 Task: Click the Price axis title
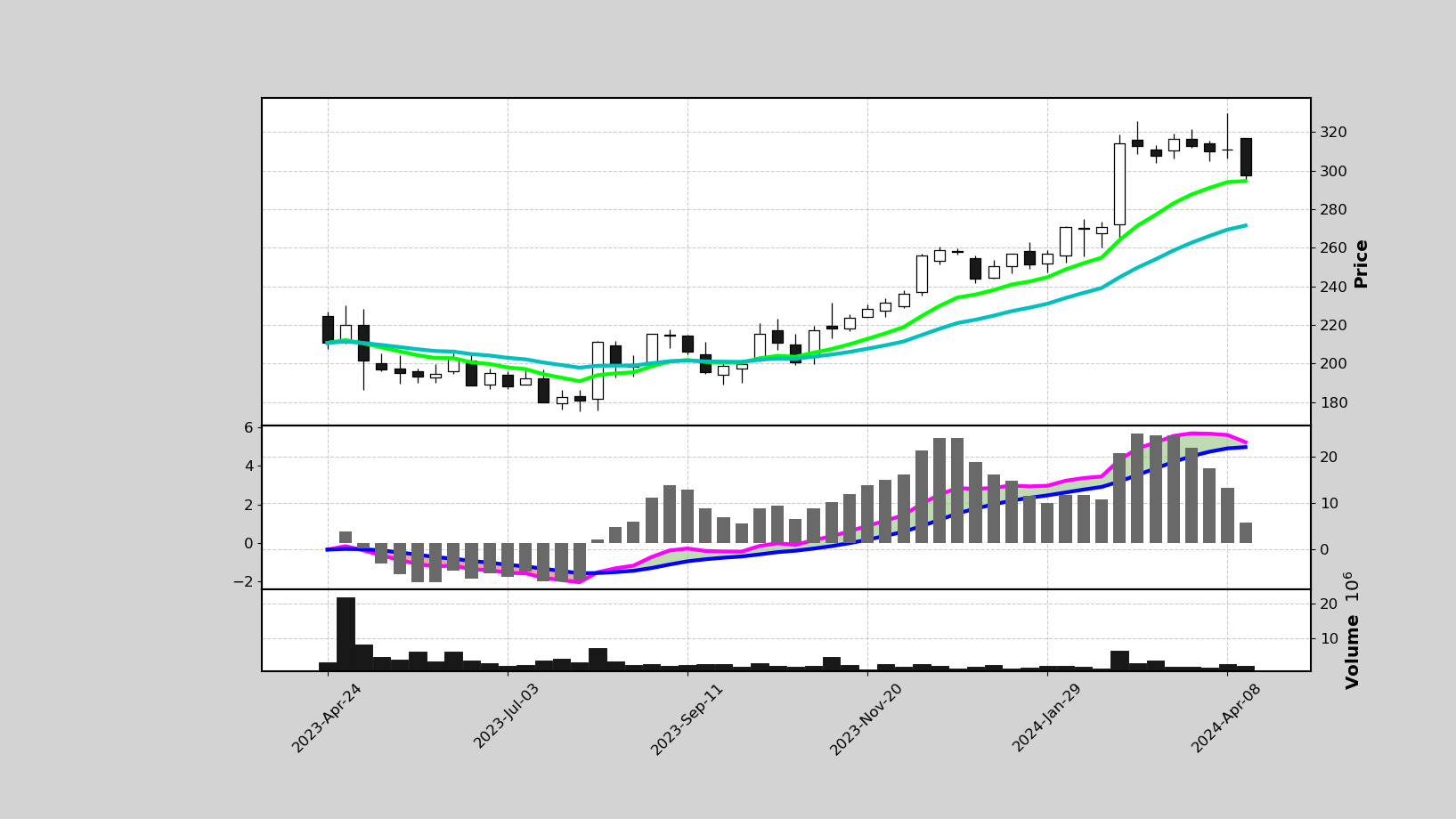click(1361, 264)
